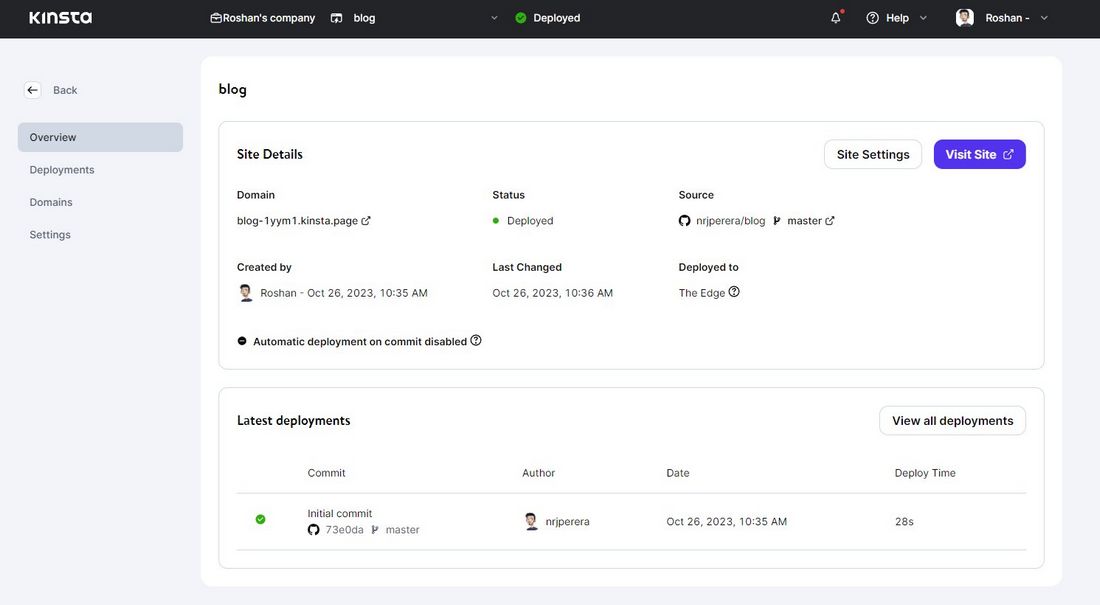Click the company briefcase icon
The height and width of the screenshot is (605, 1100).
215,18
